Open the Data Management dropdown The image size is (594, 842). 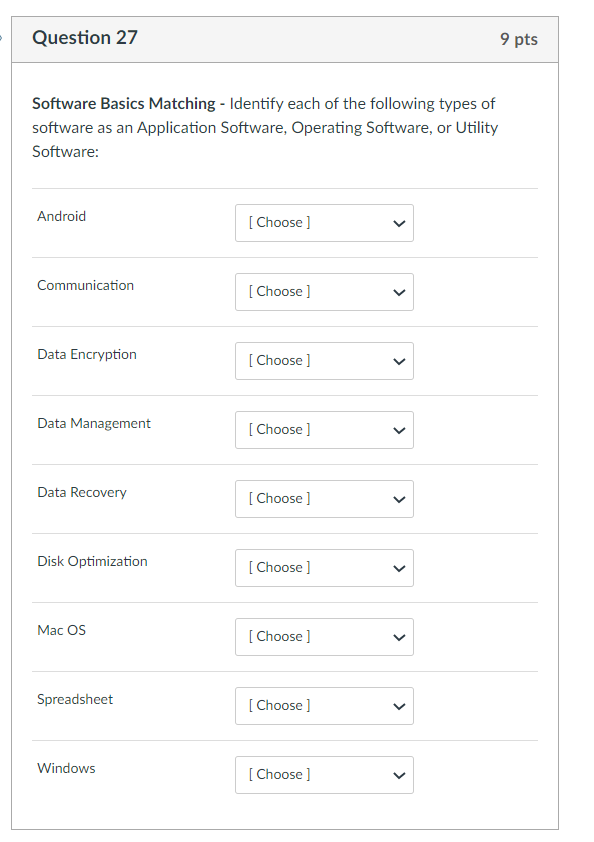[324, 429]
